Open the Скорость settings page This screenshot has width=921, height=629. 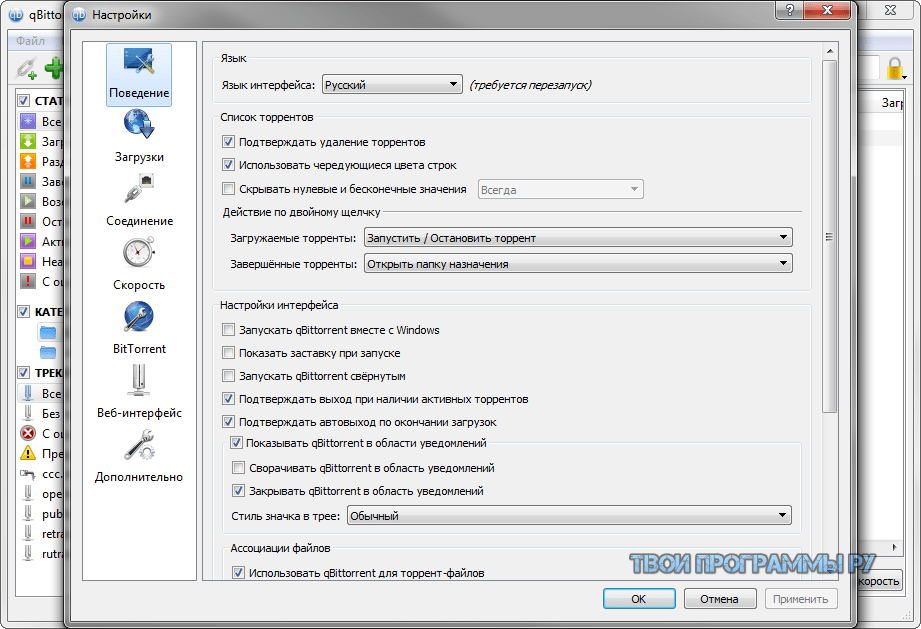click(x=139, y=264)
